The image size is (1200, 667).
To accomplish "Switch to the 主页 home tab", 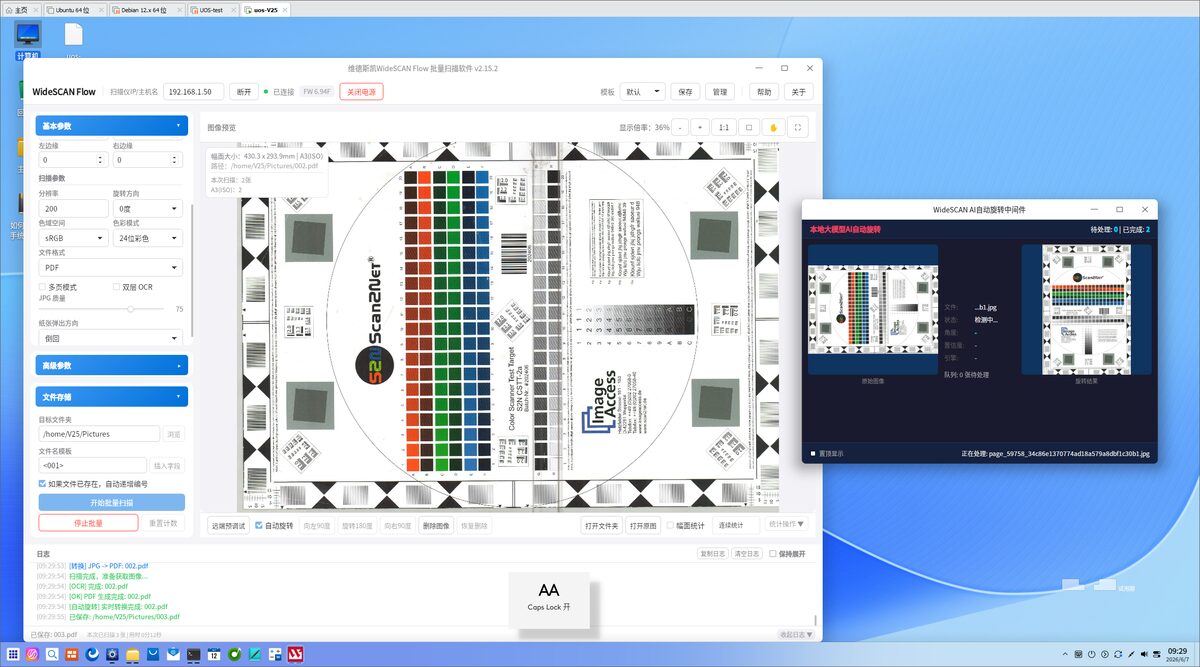I will point(20,8).
